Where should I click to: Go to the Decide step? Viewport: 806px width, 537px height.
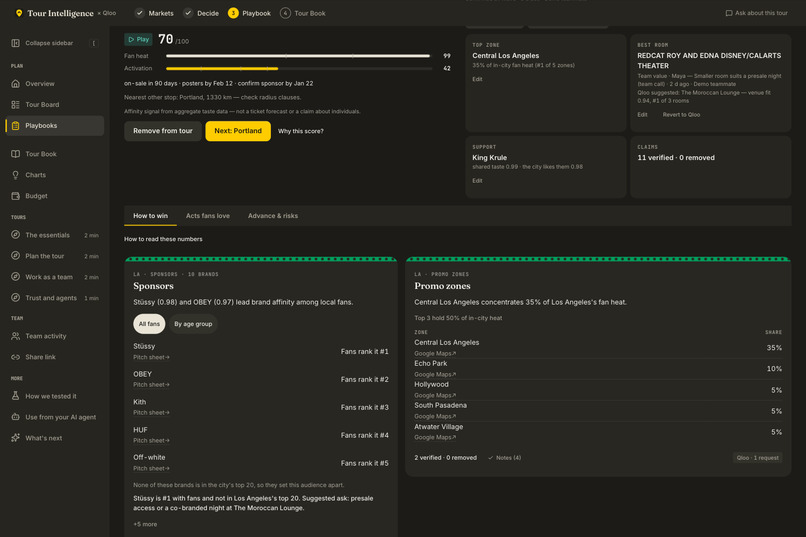click(x=201, y=13)
